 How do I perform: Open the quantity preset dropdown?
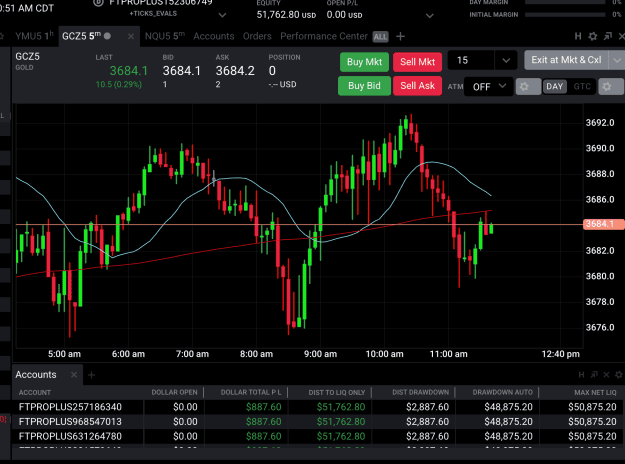point(506,61)
